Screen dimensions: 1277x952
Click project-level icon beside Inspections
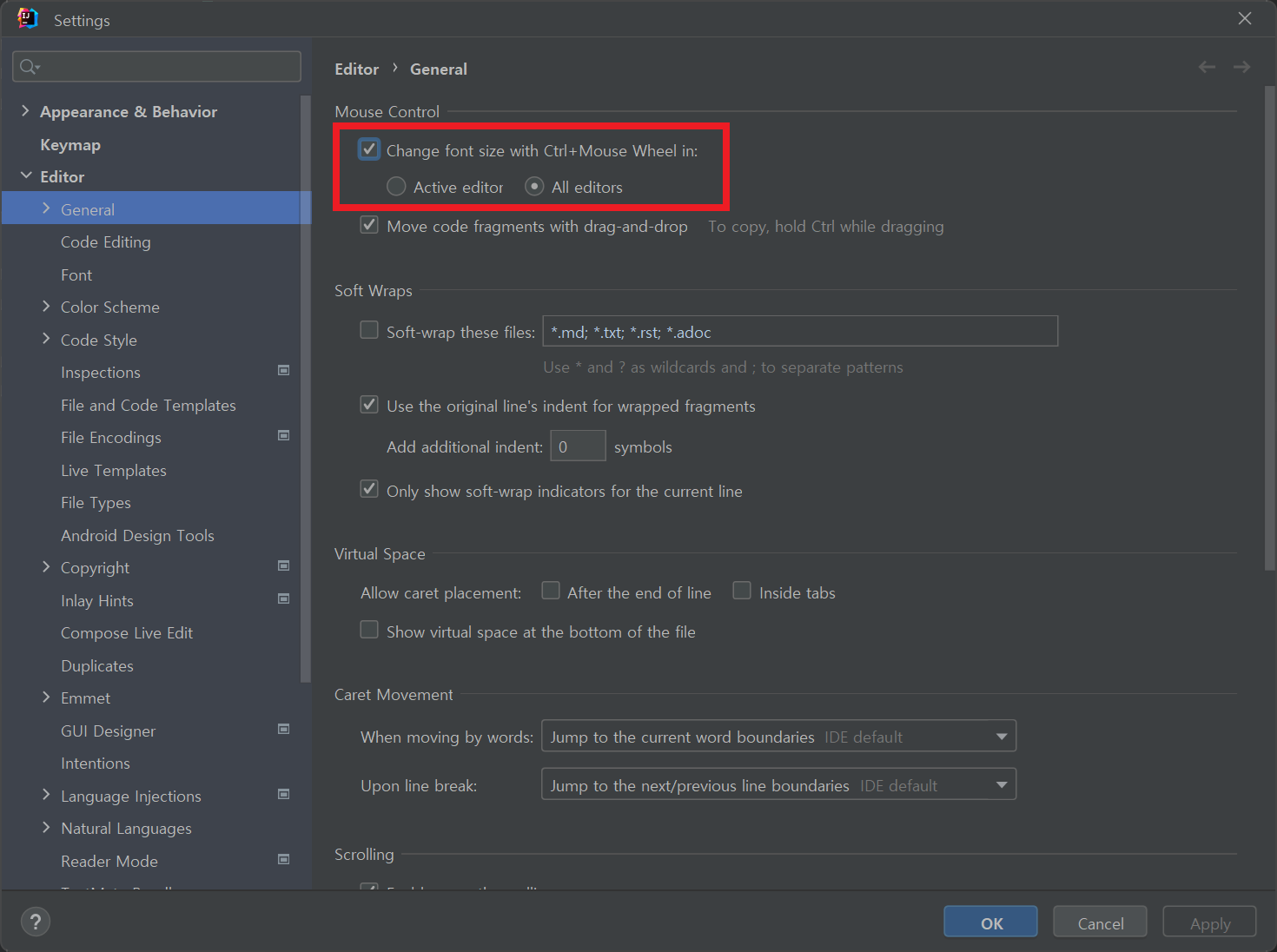coord(283,370)
